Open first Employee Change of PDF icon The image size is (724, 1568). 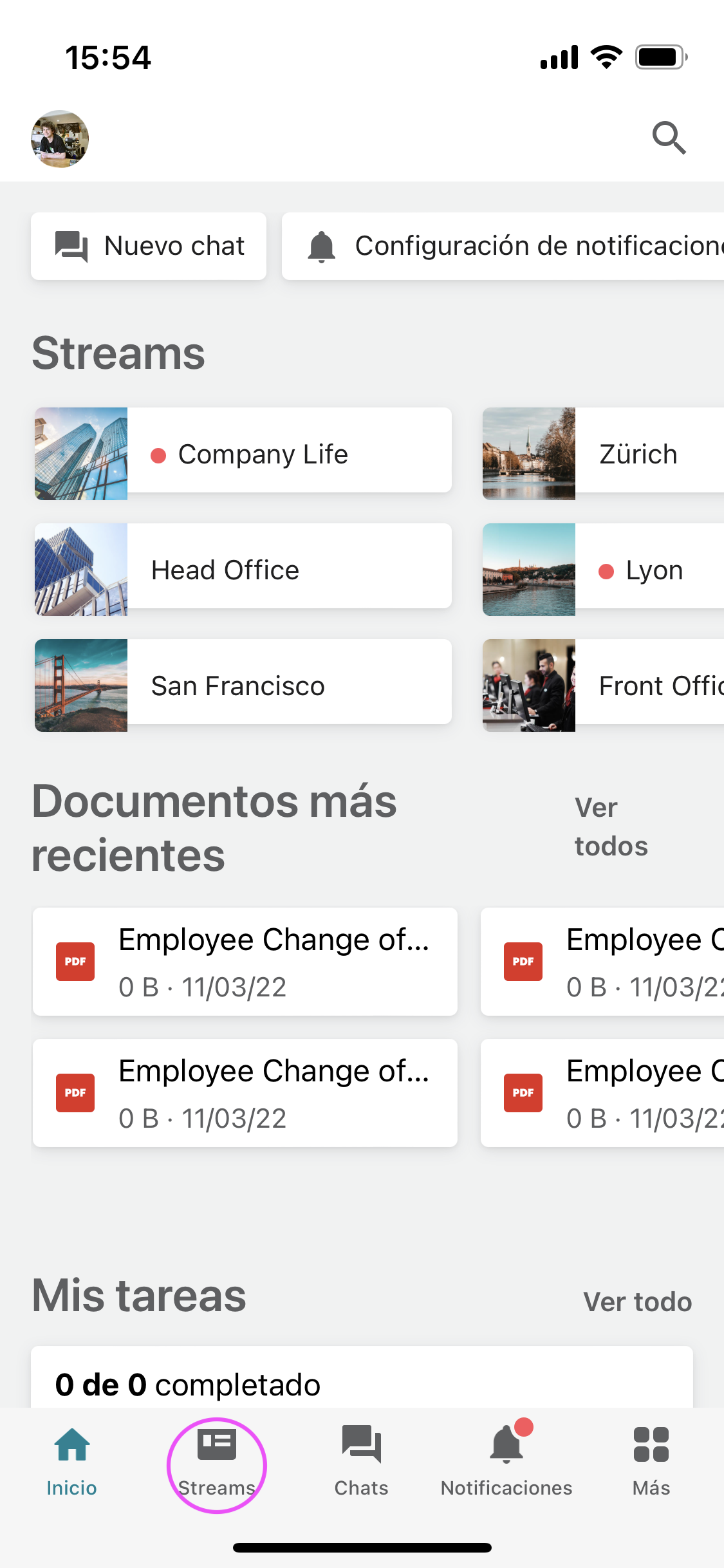(75, 962)
